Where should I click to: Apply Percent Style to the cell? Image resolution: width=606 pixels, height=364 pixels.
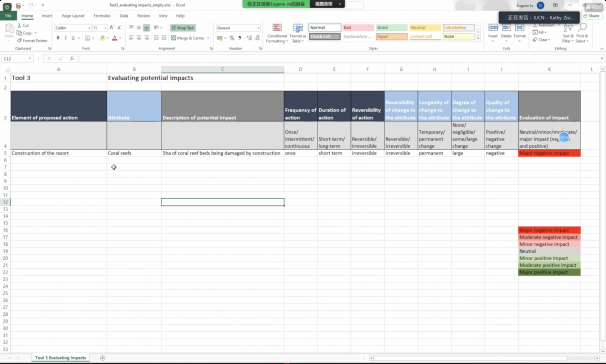(x=232, y=38)
